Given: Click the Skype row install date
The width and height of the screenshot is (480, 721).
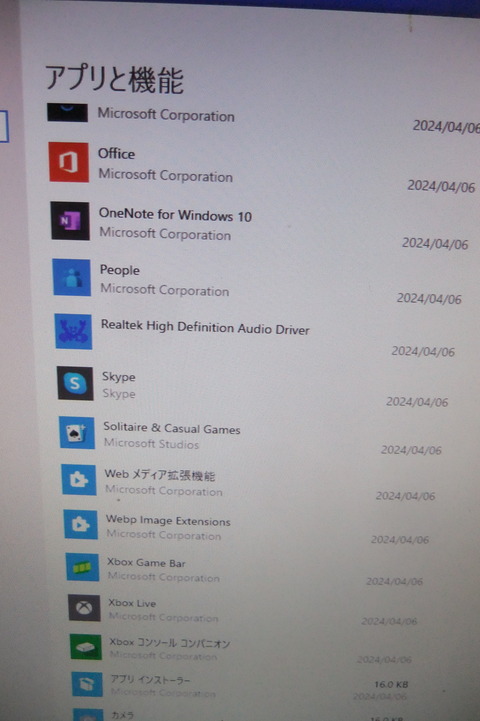Looking at the screenshot, I should click(417, 402).
